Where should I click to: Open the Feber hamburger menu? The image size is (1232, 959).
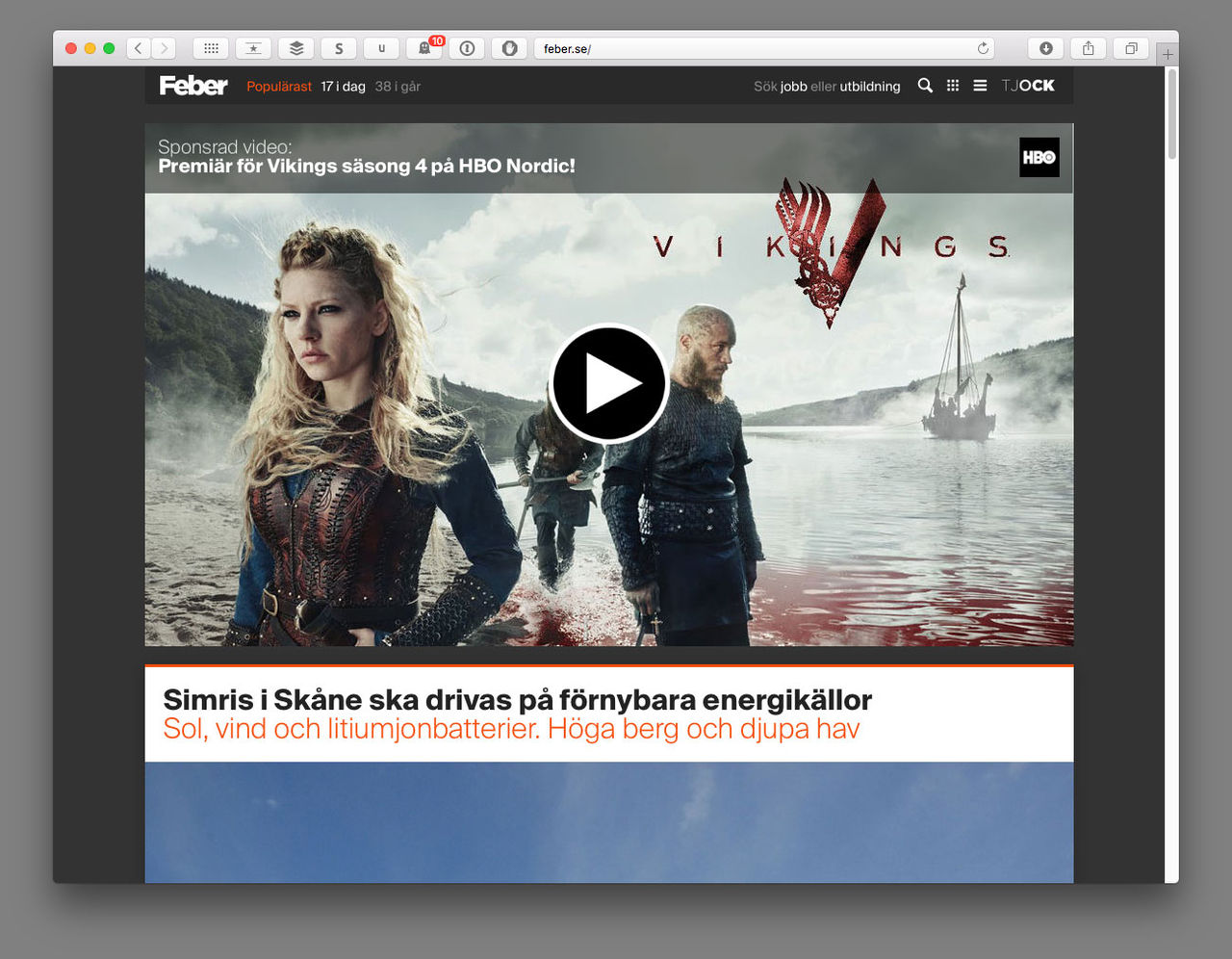pyautogui.click(x=980, y=86)
